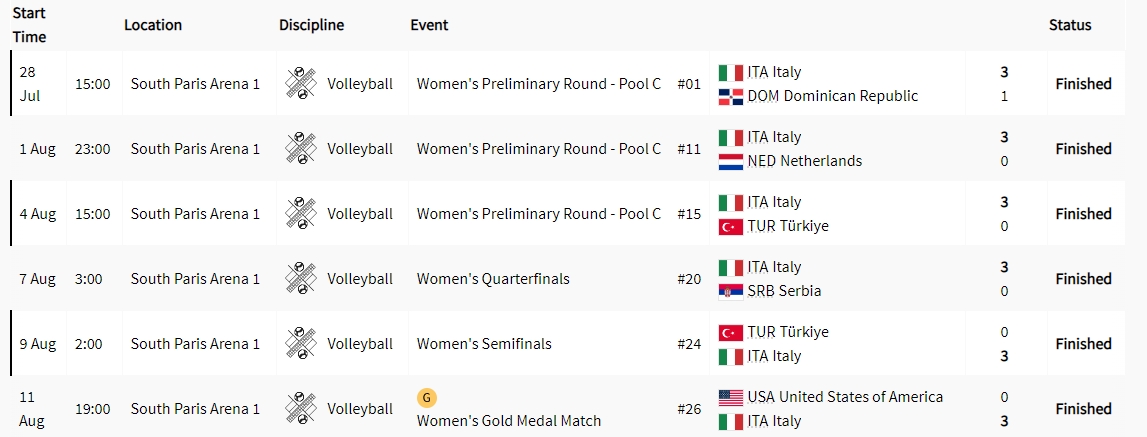
Task: Select USA United States of America team
Action: (x=845, y=397)
